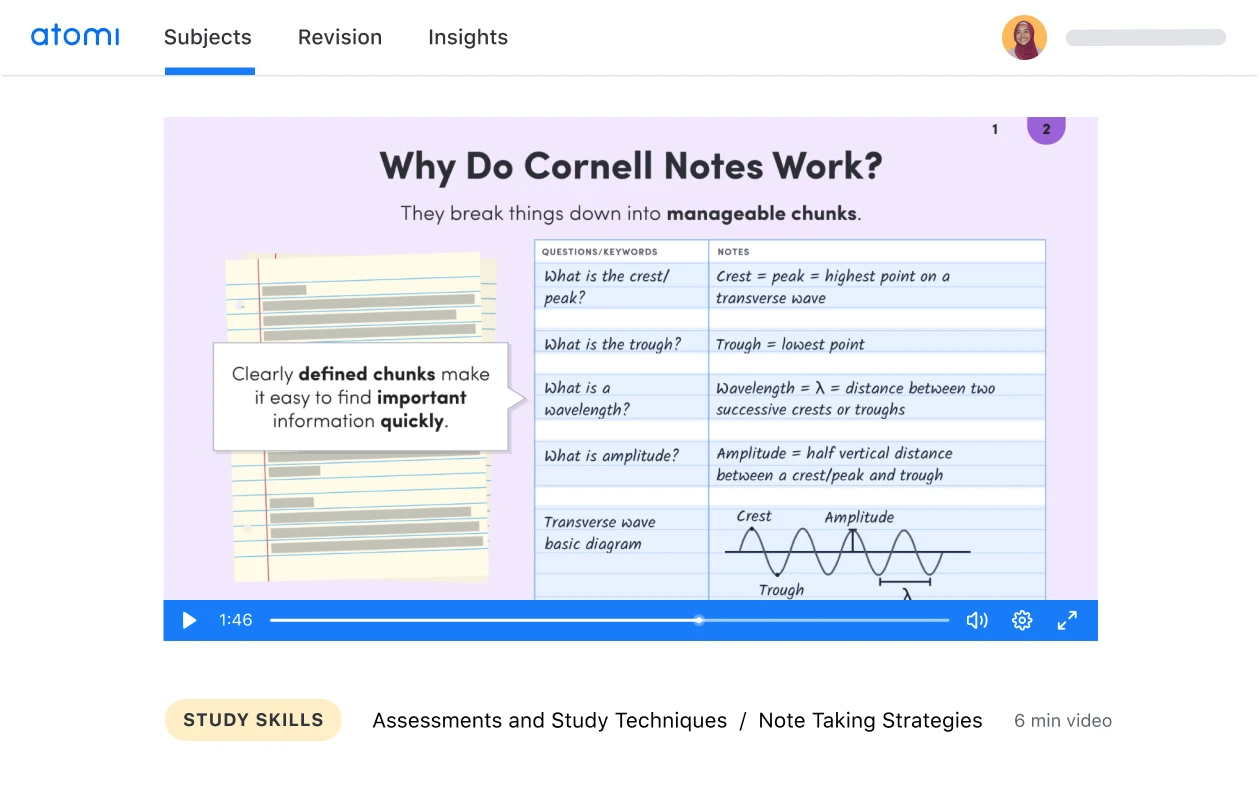Select the STUDY SKILLS badge

click(253, 720)
